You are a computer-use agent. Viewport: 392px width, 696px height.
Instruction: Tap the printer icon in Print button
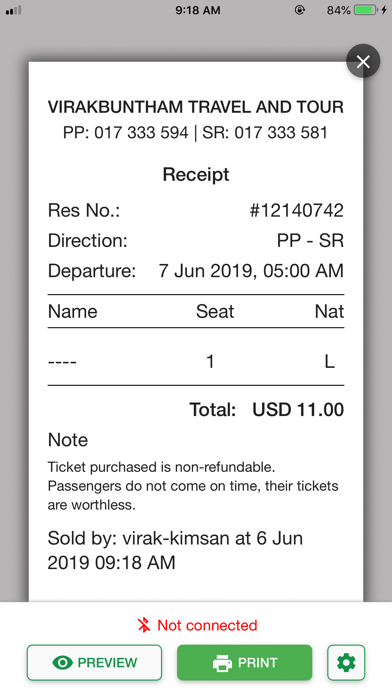click(x=222, y=663)
